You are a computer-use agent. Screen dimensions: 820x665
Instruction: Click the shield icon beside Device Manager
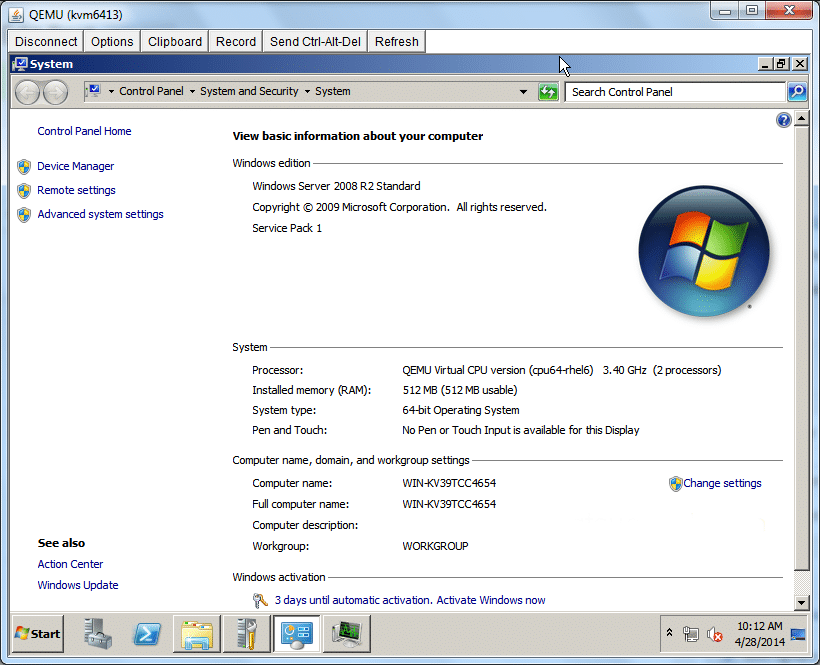click(24, 167)
